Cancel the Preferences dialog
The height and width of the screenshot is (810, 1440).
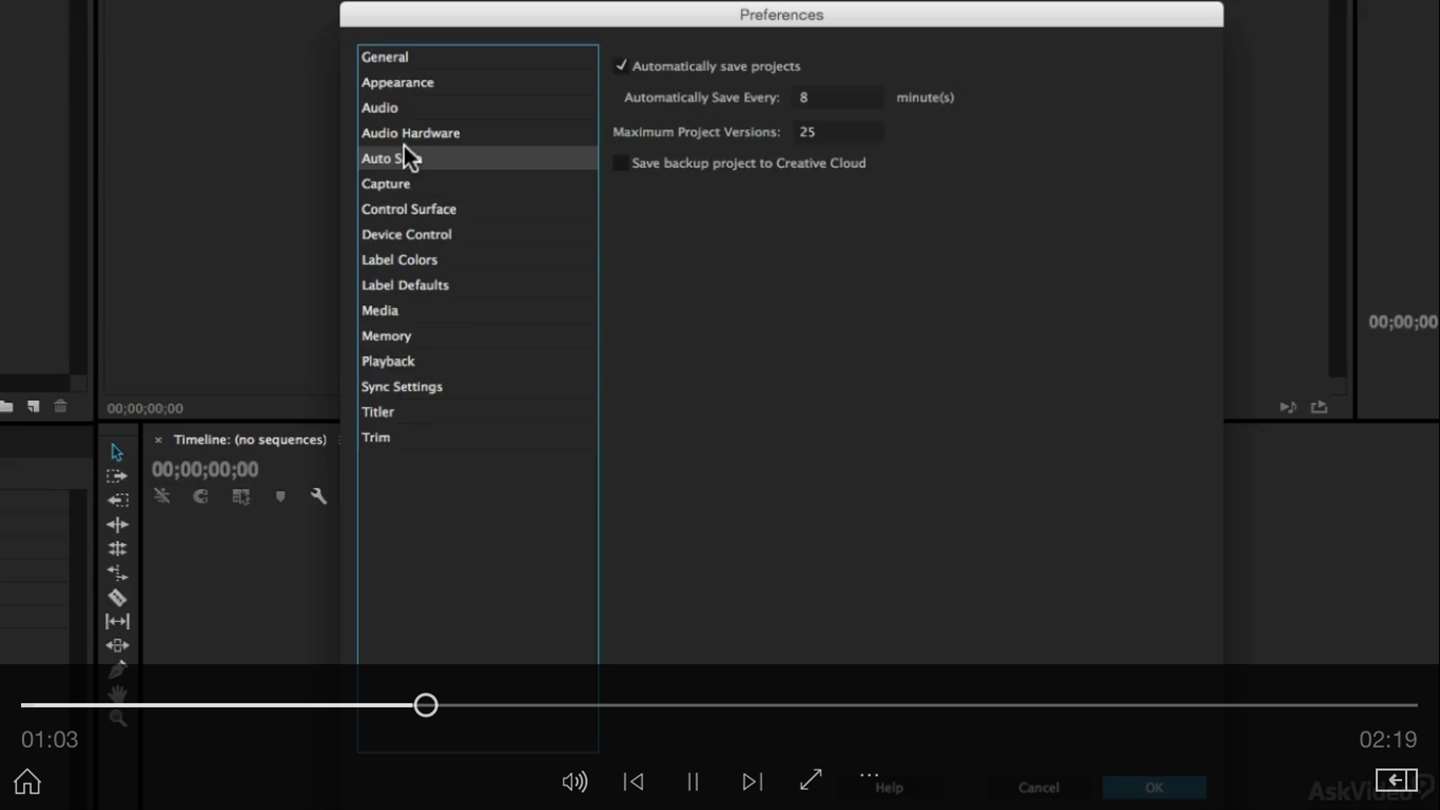(1039, 788)
